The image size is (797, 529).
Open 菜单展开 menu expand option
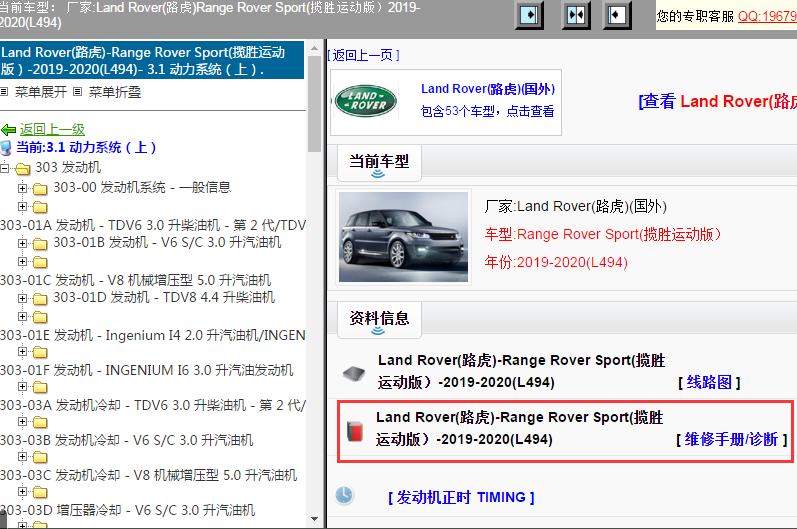click(x=41, y=92)
